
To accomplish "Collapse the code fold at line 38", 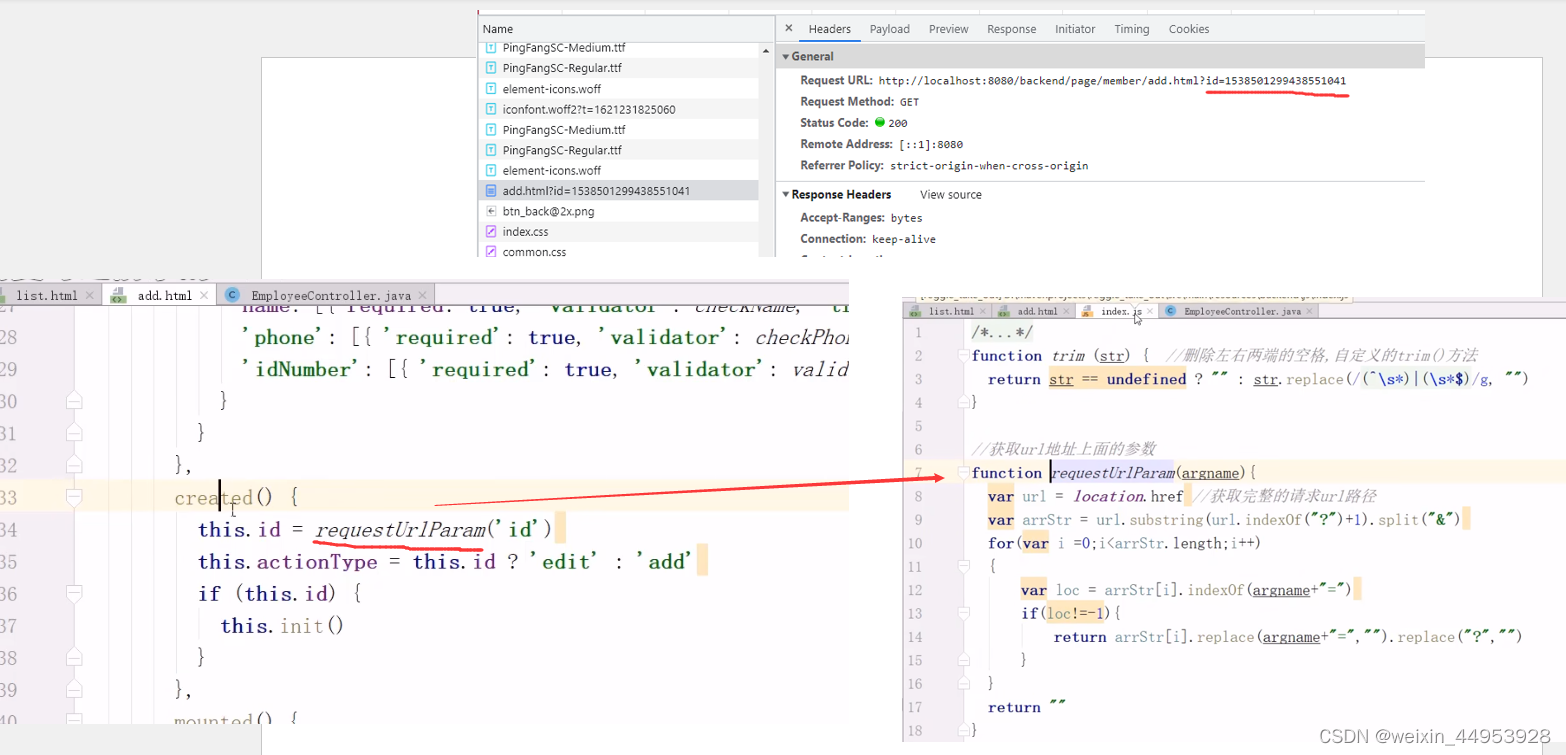I will [73, 657].
